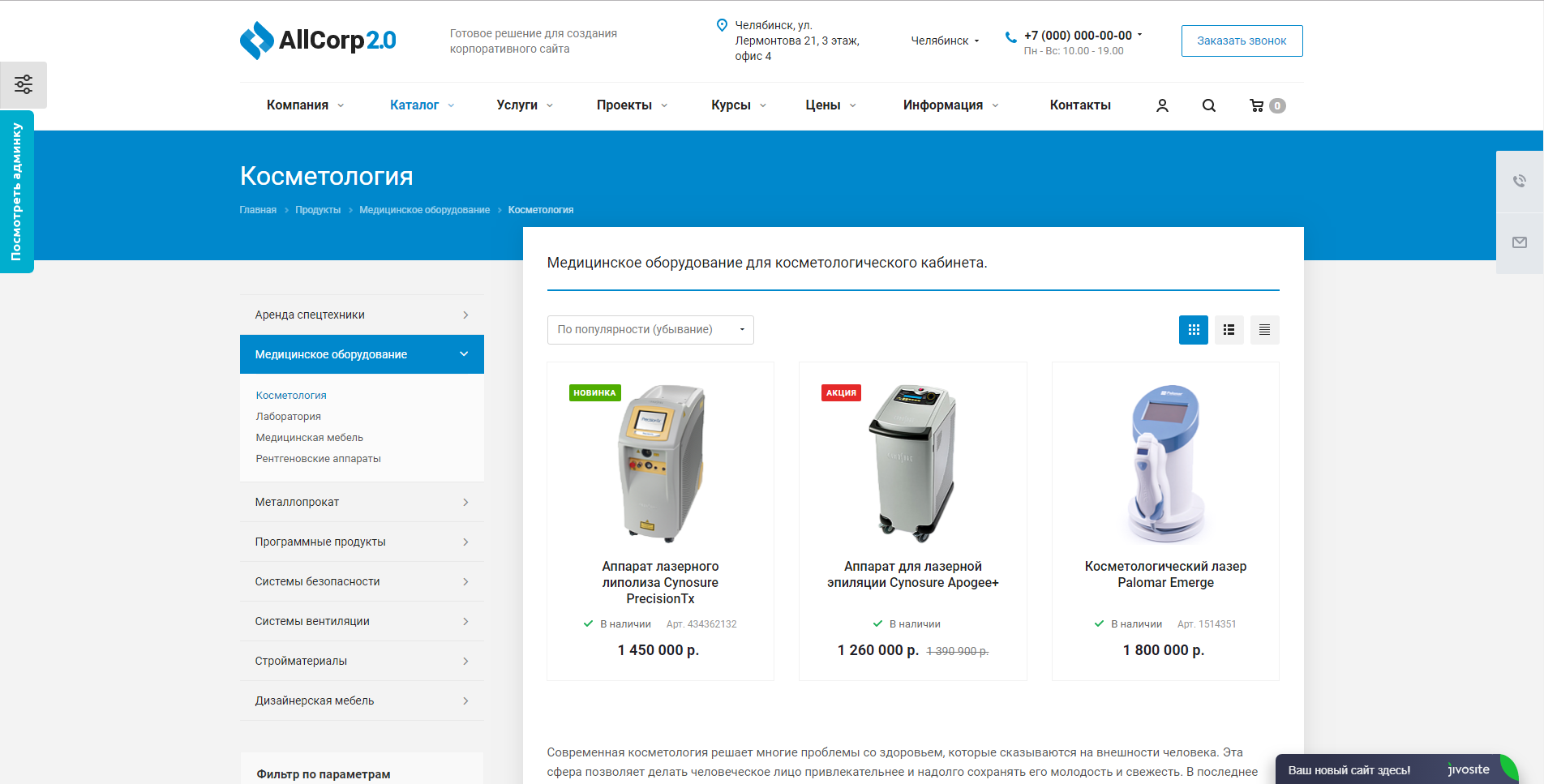The width and height of the screenshot is (1544, 784).
Task: Click the 1 260 000 р. price
Action: coord(878,650)
